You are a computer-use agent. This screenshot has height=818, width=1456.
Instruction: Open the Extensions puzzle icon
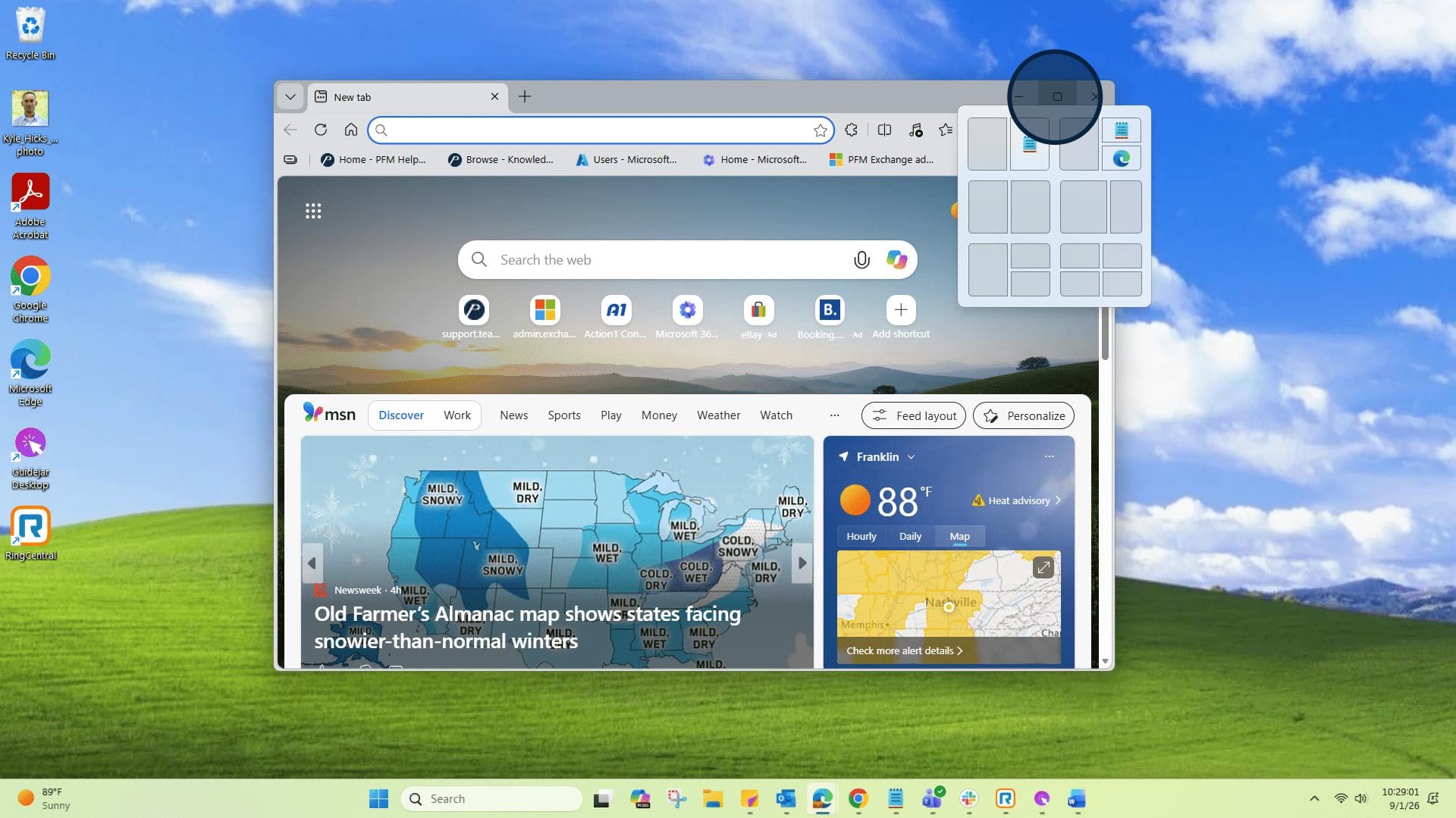(x=851, y=130)
